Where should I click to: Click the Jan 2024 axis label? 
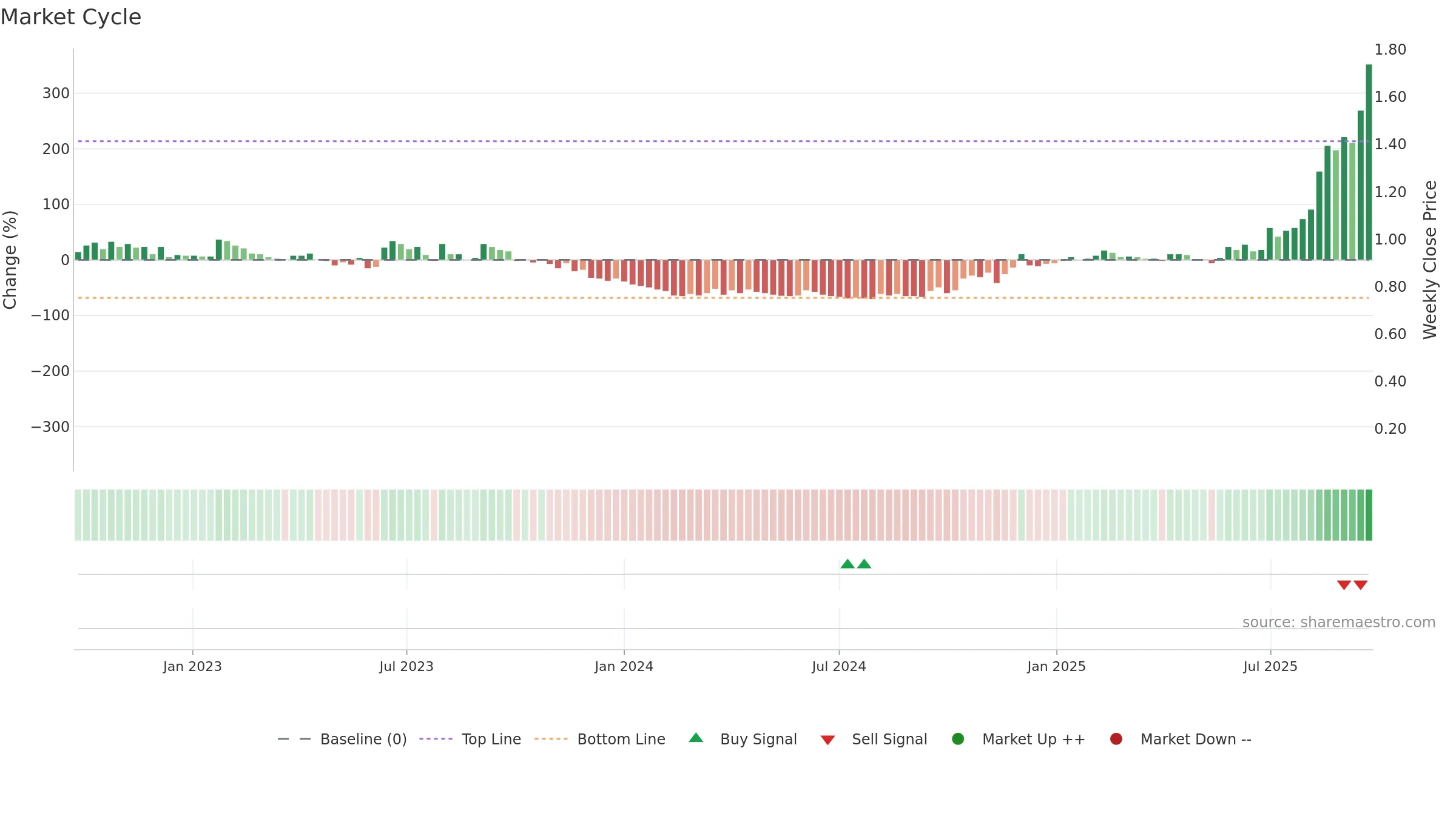[624, 666]
